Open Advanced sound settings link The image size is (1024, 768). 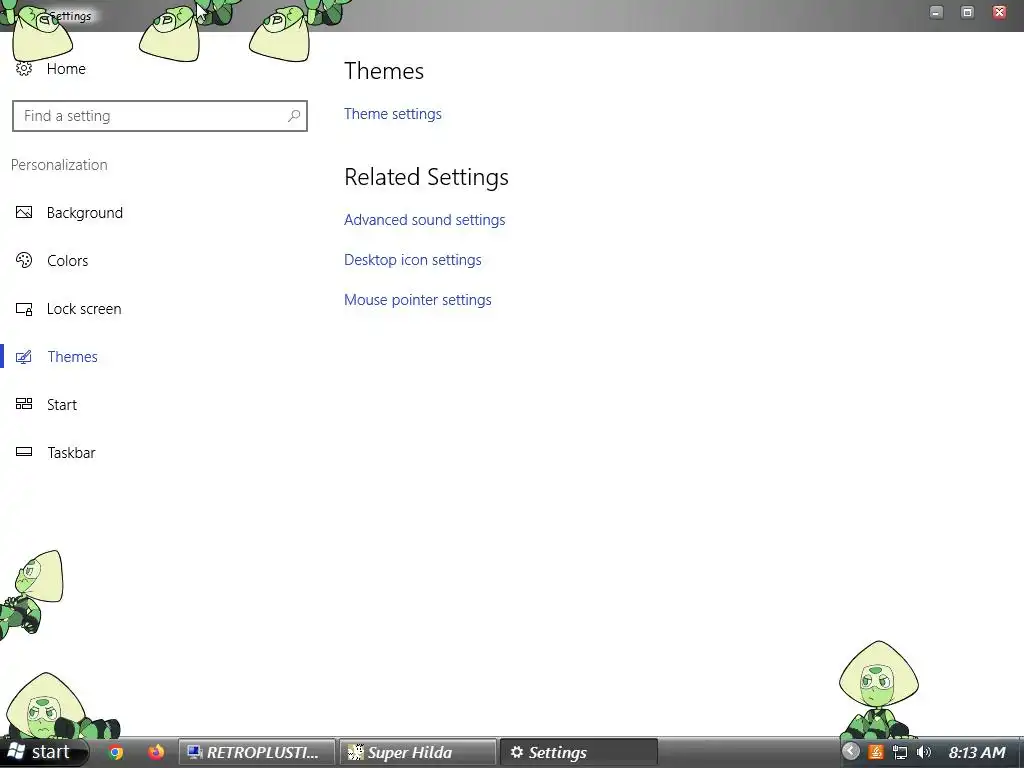pos(424,220)
